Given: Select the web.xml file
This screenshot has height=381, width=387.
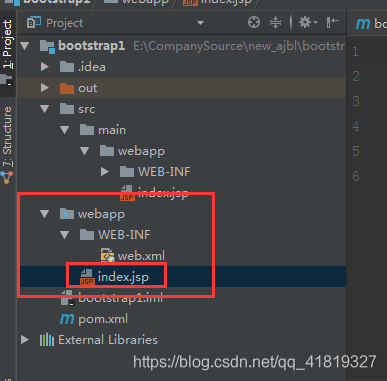Looking at the screenshot, I should pos(141,256).
